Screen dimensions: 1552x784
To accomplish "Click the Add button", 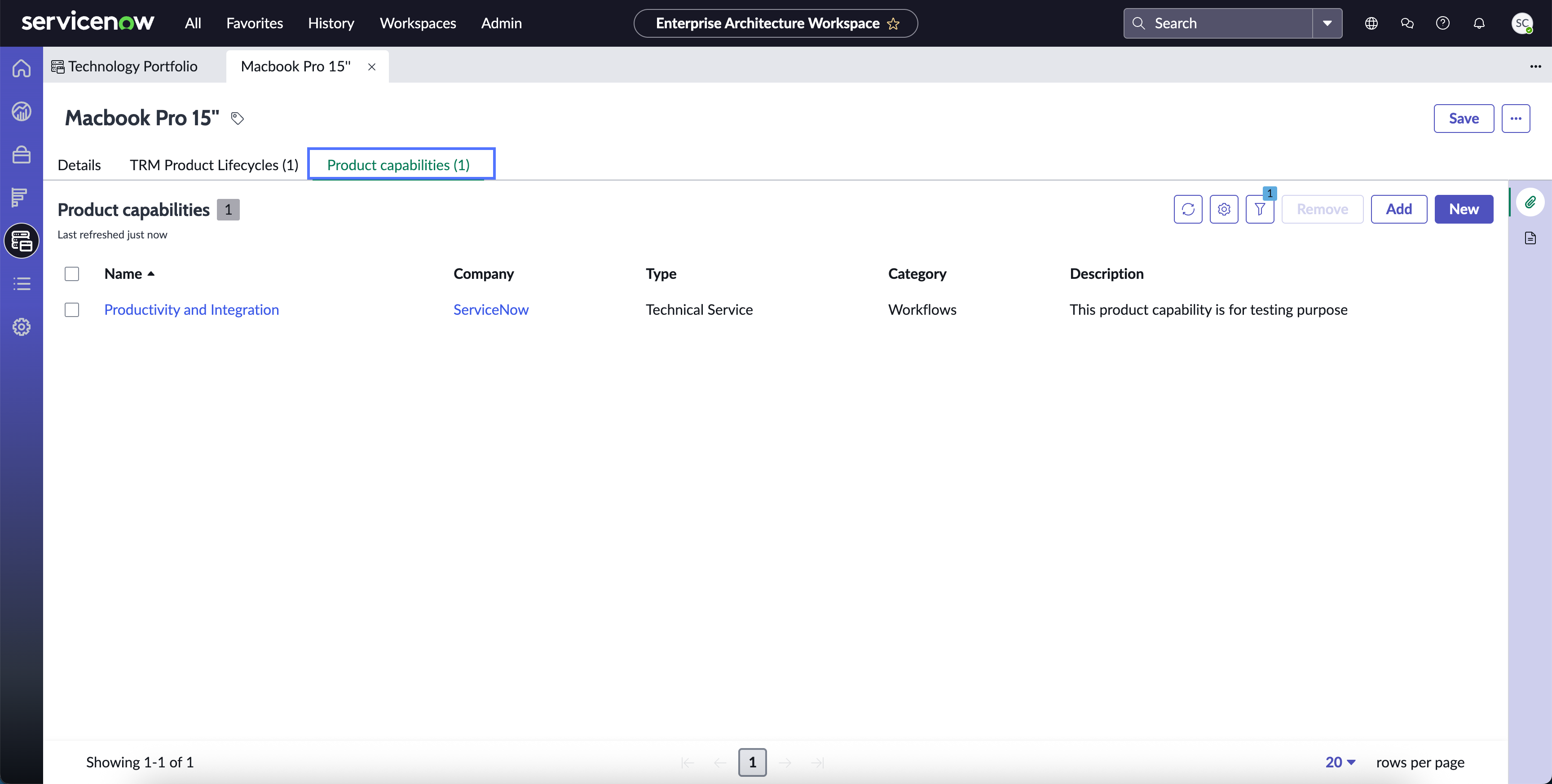I will pos(1398,209).
